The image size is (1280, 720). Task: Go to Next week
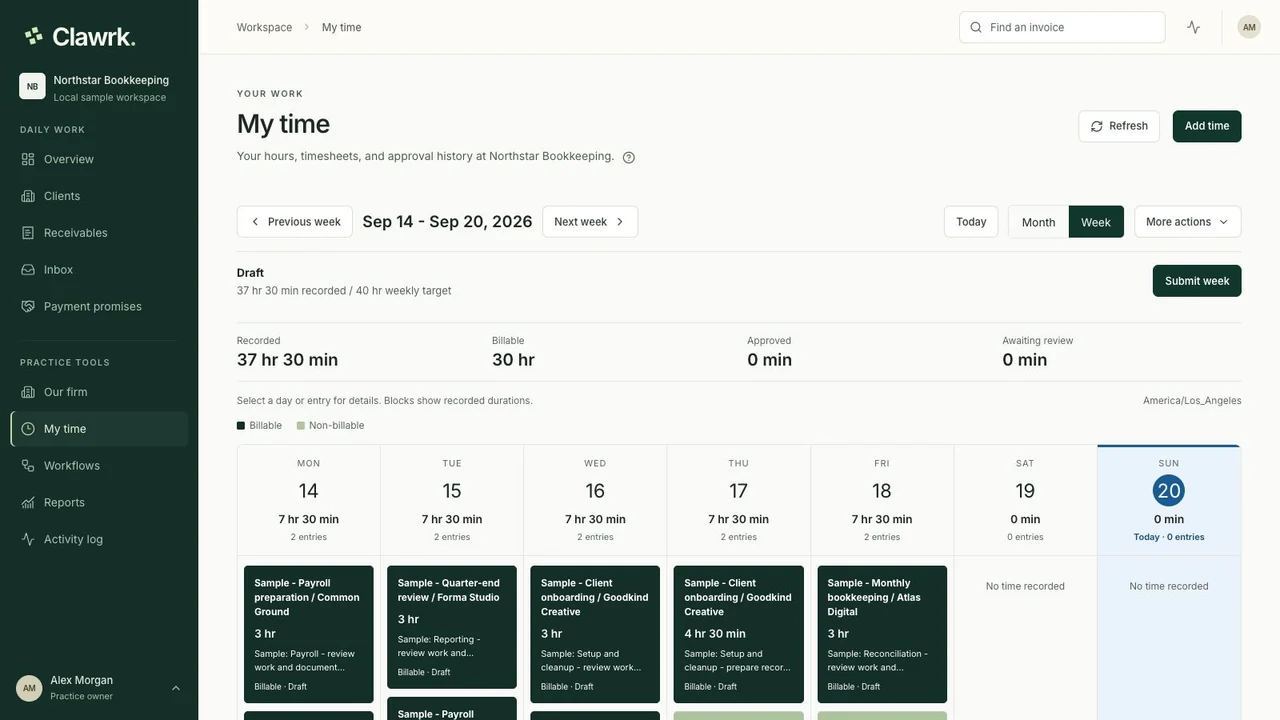pyautogui.click(x=590, y=222)
